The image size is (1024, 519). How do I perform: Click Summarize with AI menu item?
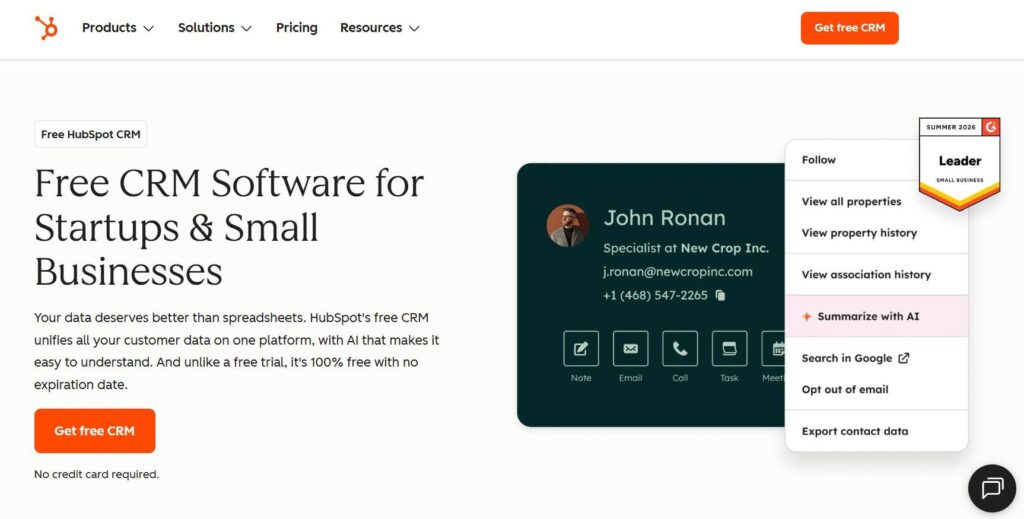click(876, 317)
